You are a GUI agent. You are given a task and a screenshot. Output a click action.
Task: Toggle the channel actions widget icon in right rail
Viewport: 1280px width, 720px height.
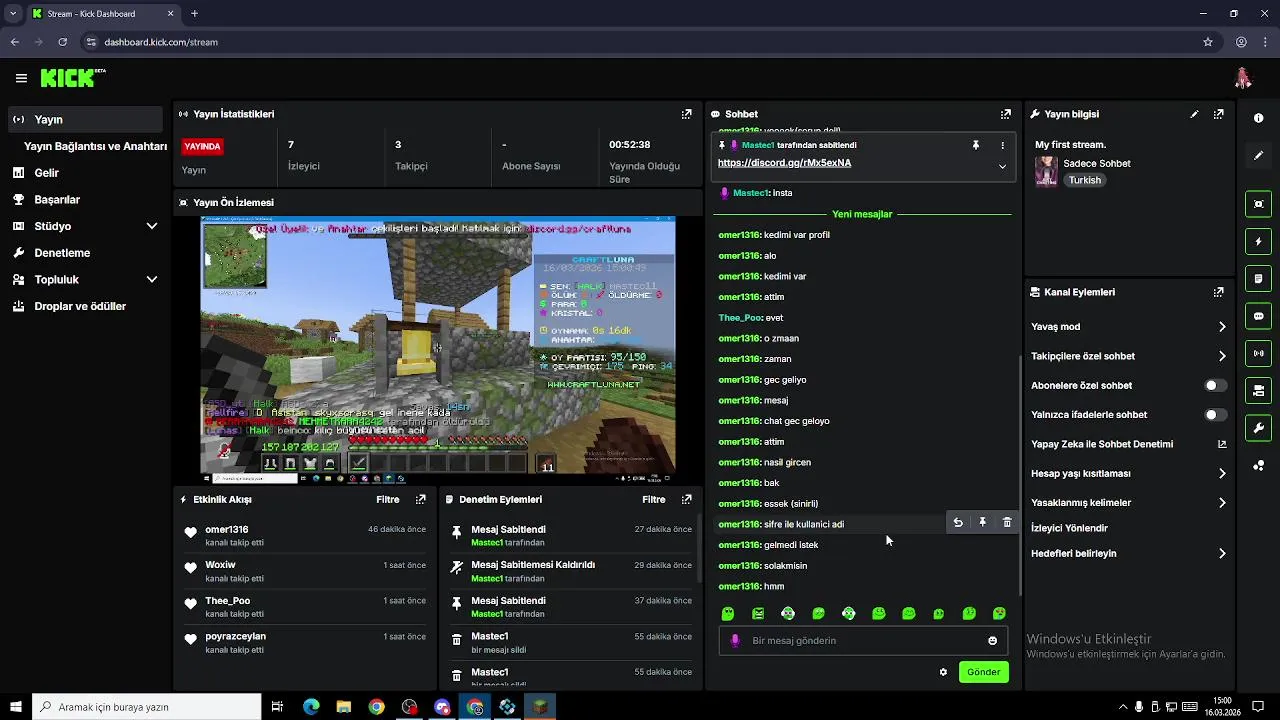[x=1258, y=390]
